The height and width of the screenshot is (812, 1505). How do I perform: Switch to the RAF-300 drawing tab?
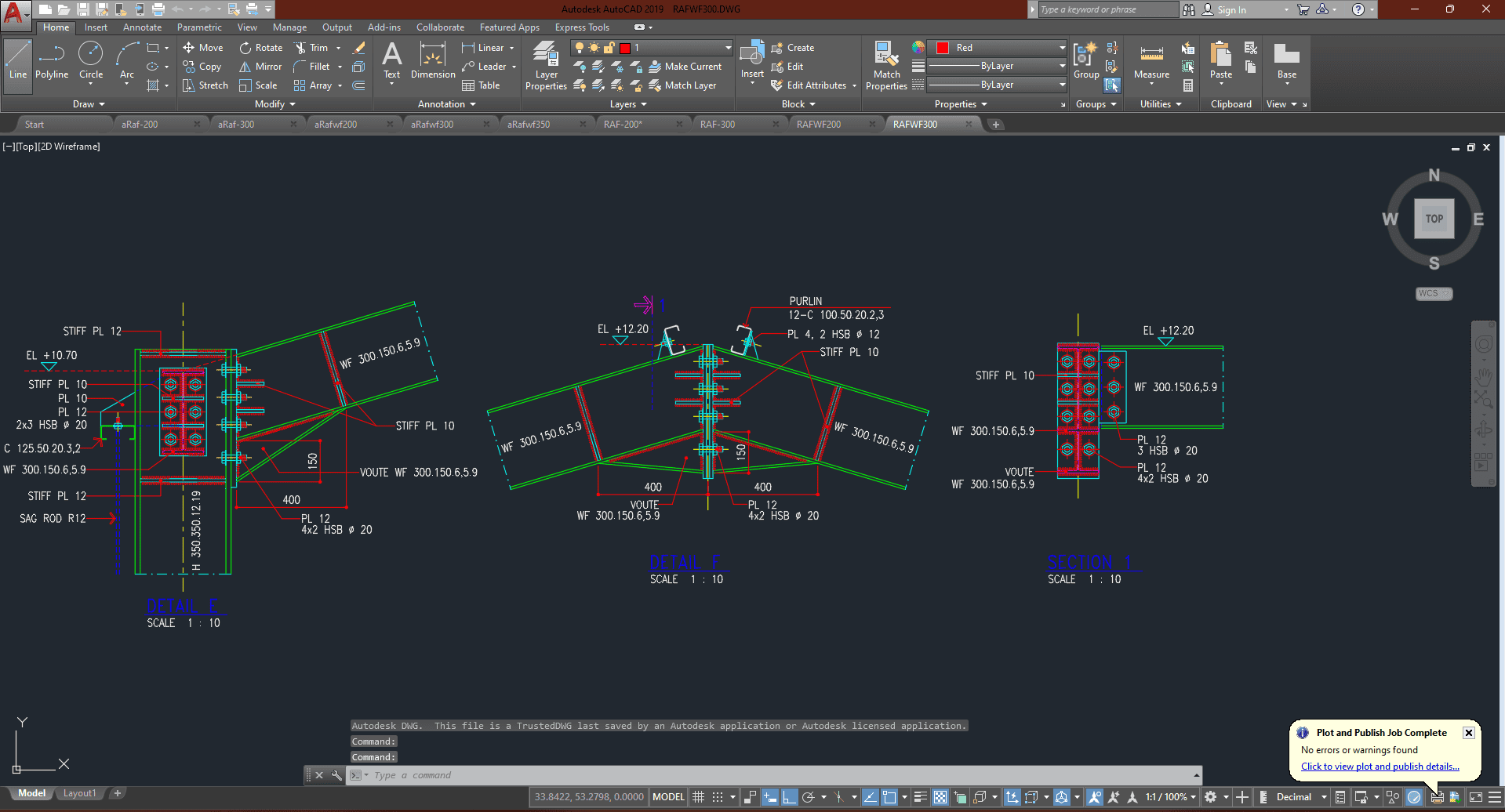click(718, 125)
